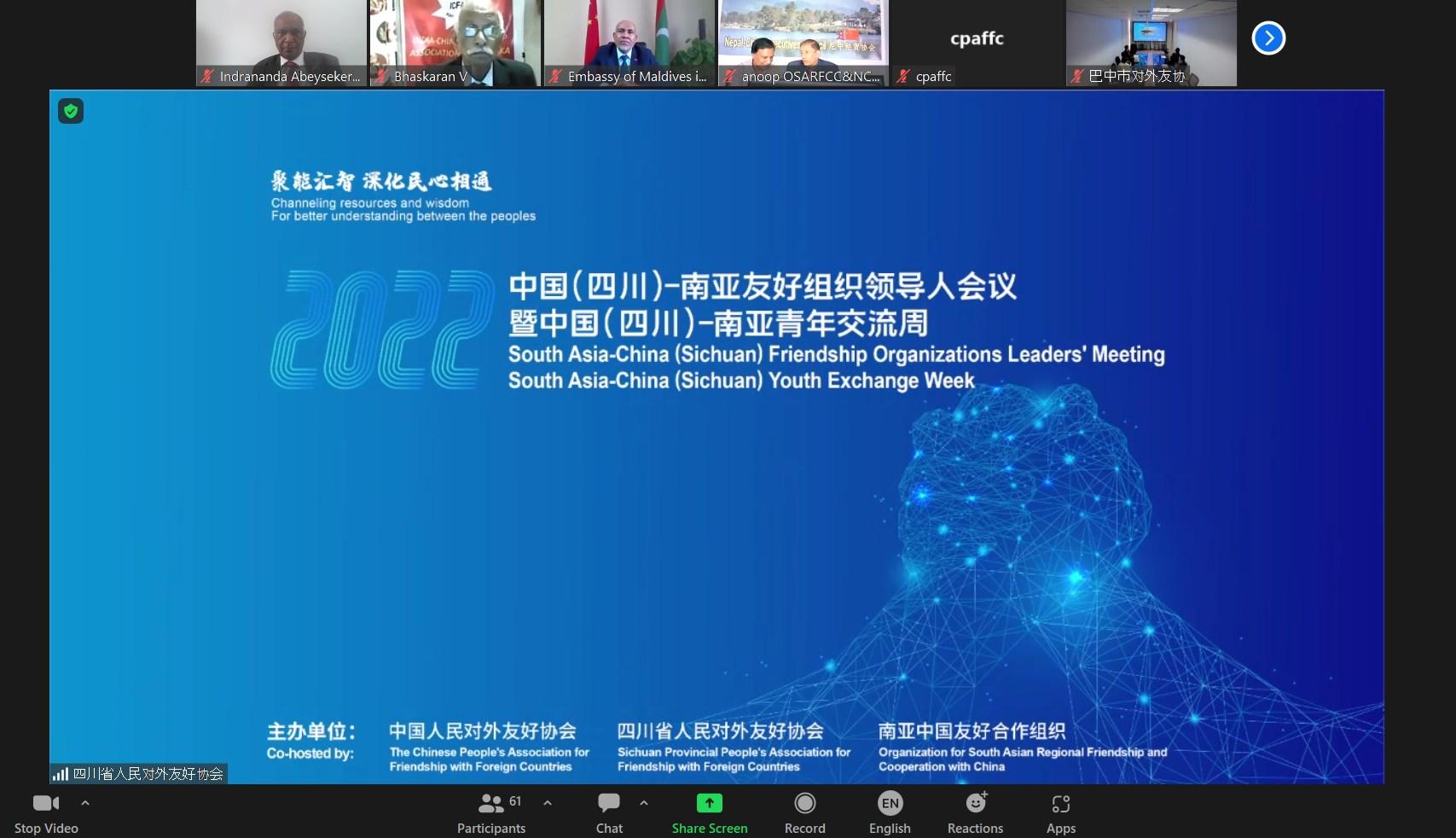Click 'Channeling resources and wisdom' slide text

[370, 203]
